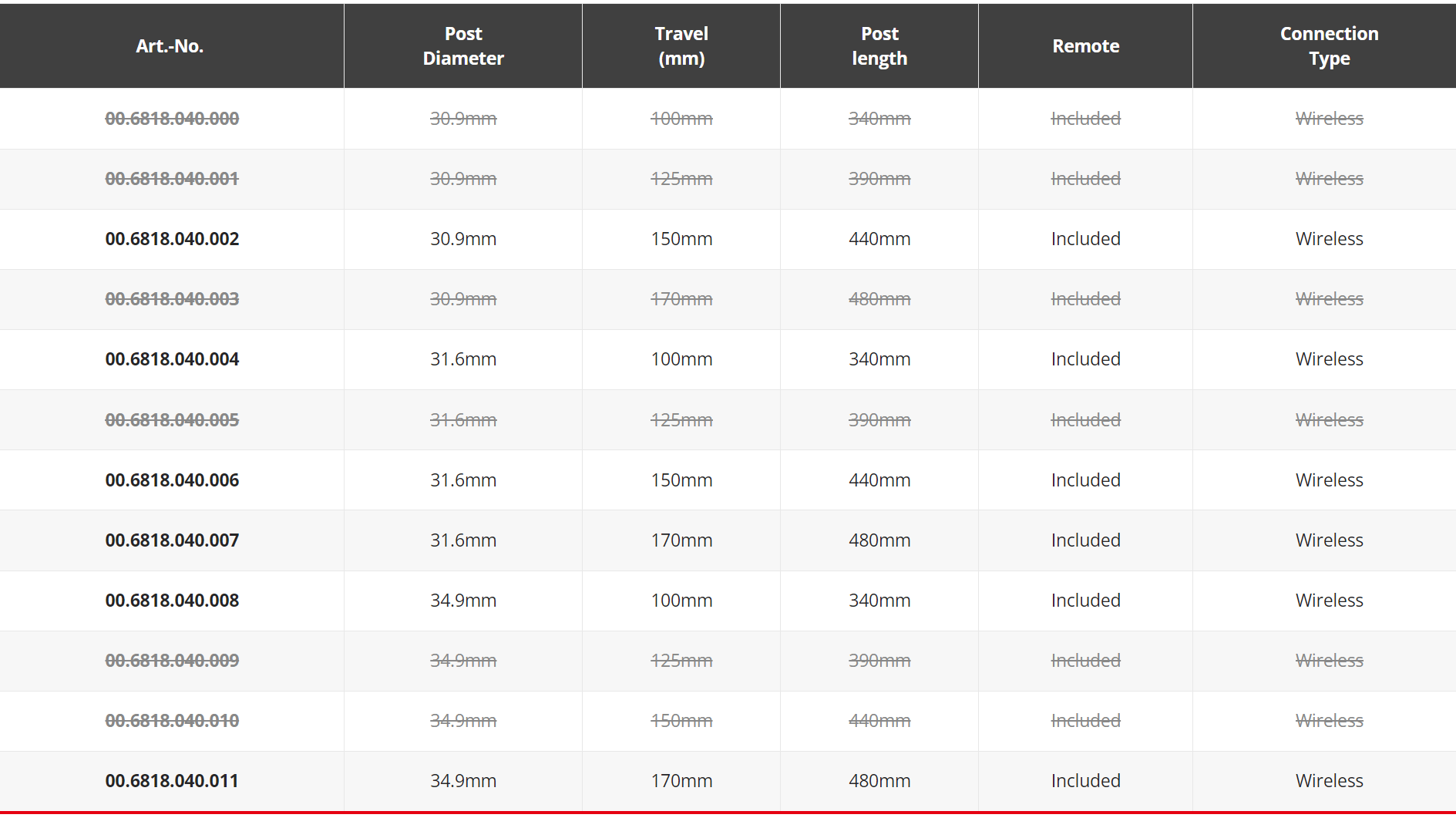This screenshot has height=828, width=1456.
Task: Click the Post length column header
Action: click(x=879, y=46)
